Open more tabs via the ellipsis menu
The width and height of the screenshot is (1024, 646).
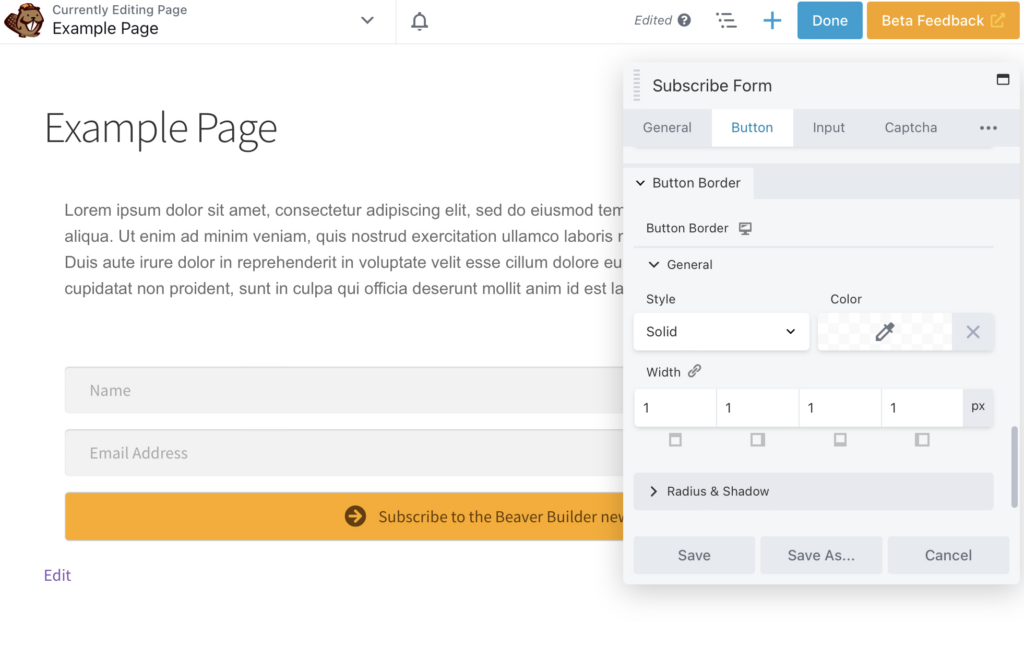click(x=988, y=127)
